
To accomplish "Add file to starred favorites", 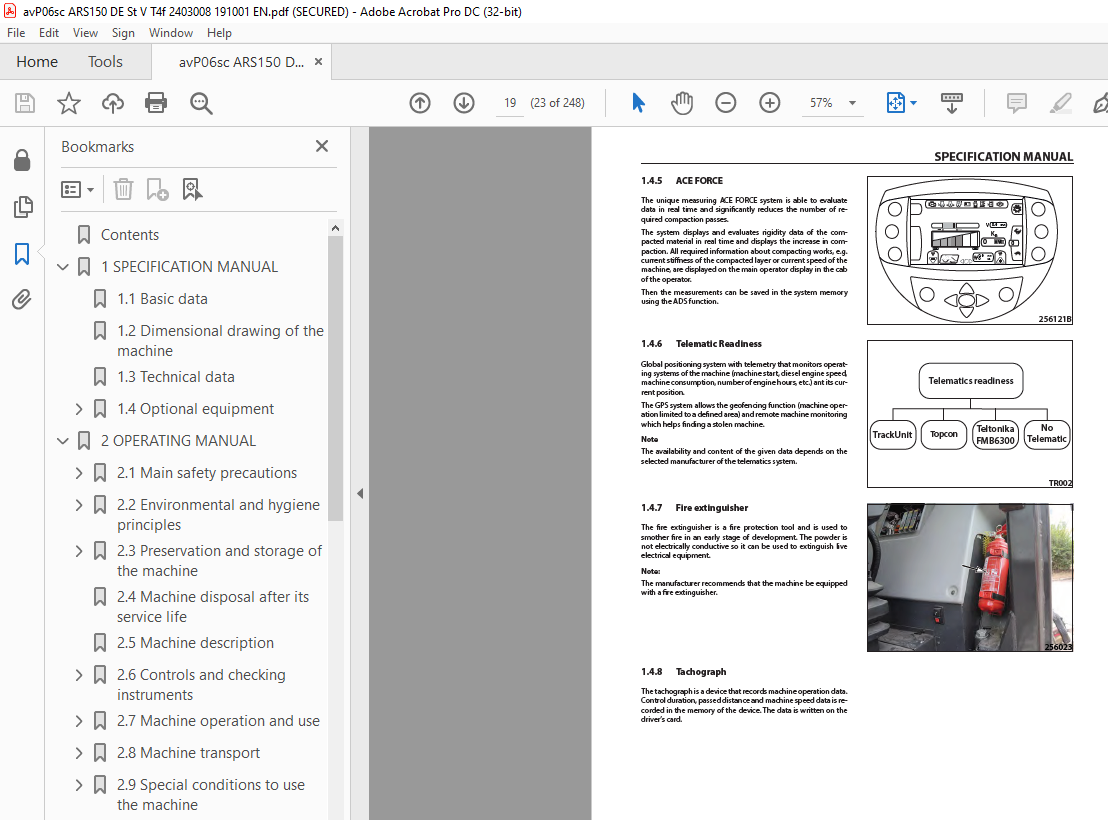I will click(x=69, y=103).
